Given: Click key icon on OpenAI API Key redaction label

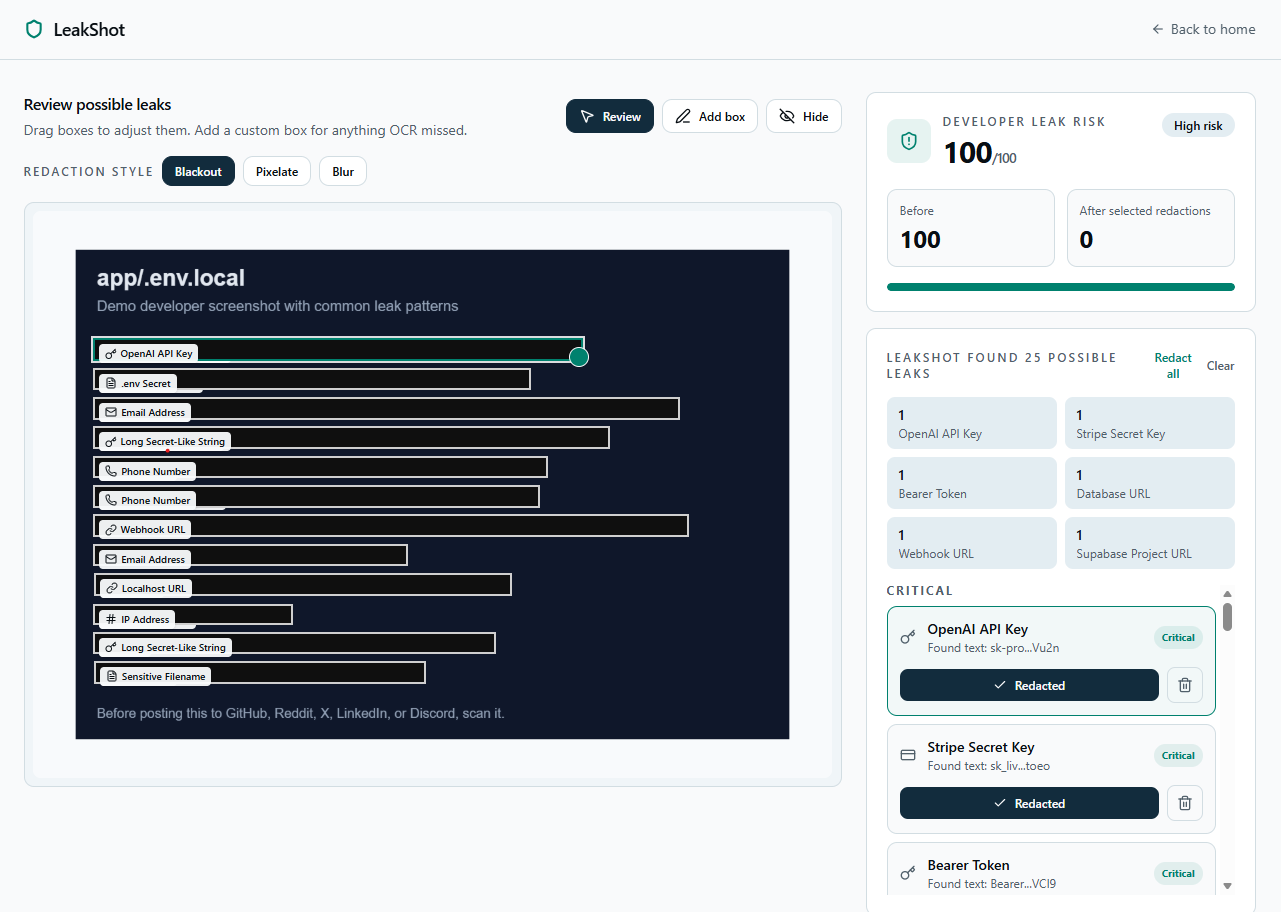Looking at the screenshot, I should pos(111,353).
